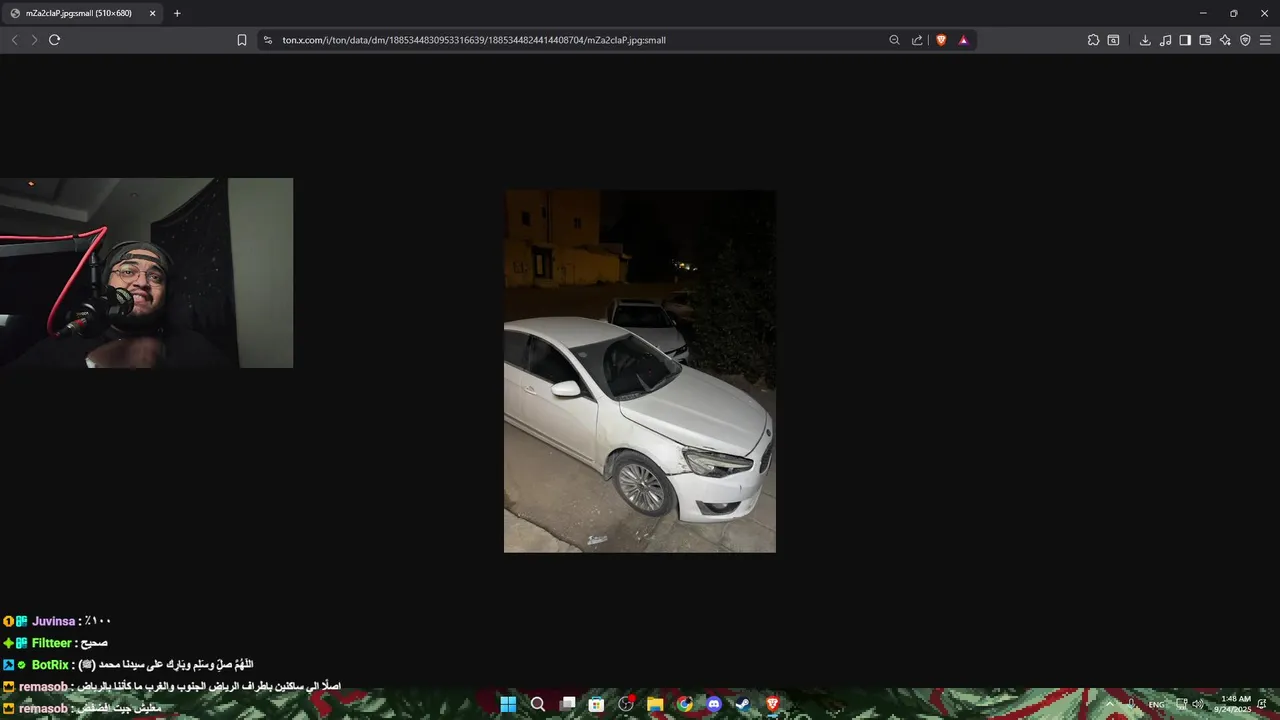Open Steam from the taskbar
Image resolution: width=1280 pixels, height=720 pixels.
coord(743,704)
